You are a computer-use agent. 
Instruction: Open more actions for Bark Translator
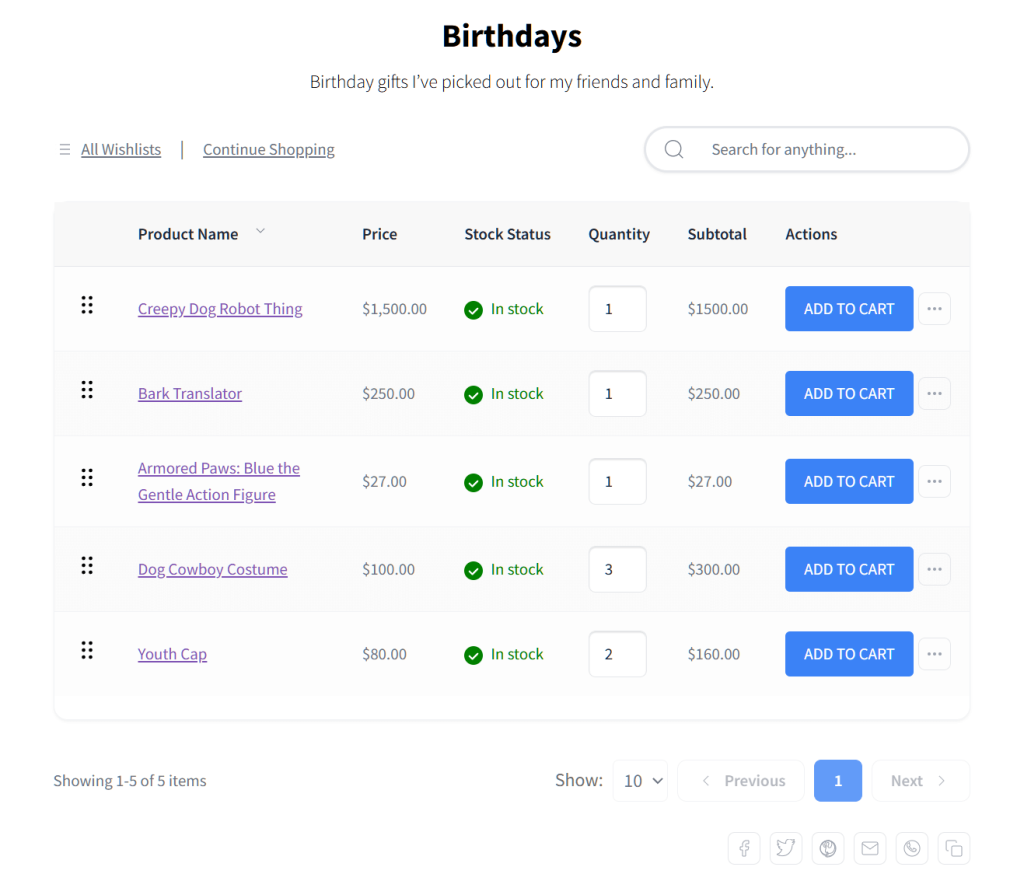pyautogui.click(x=934, y=393)
